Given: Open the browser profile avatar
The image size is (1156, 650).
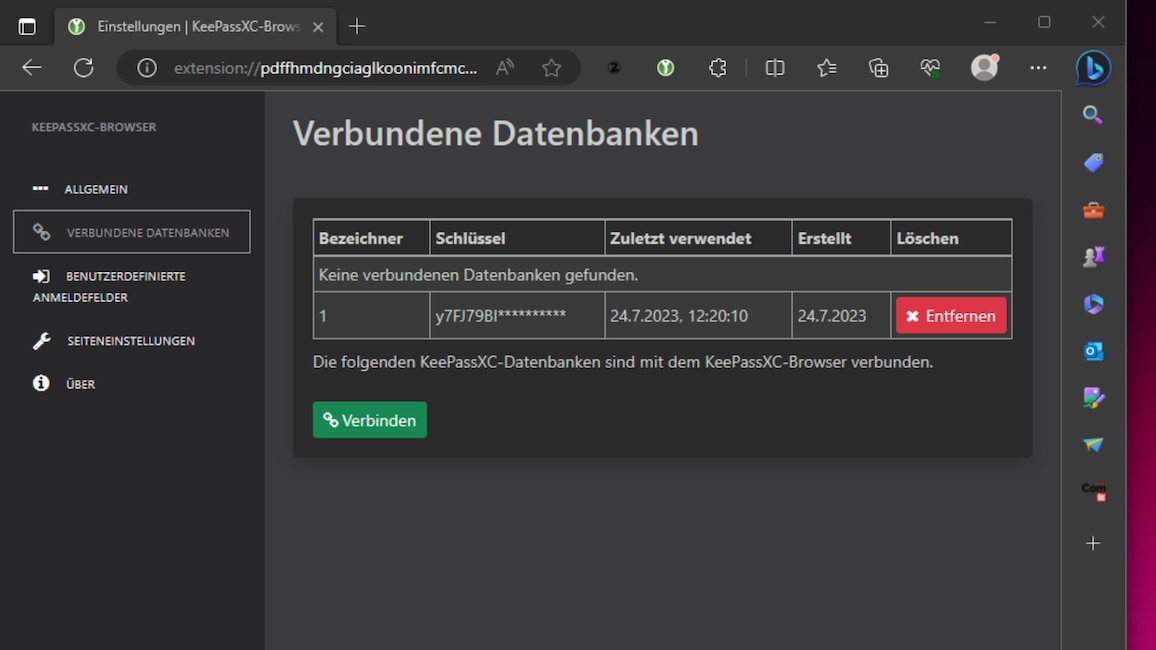Looking at the screenshot, I should [x=984, y=67].
